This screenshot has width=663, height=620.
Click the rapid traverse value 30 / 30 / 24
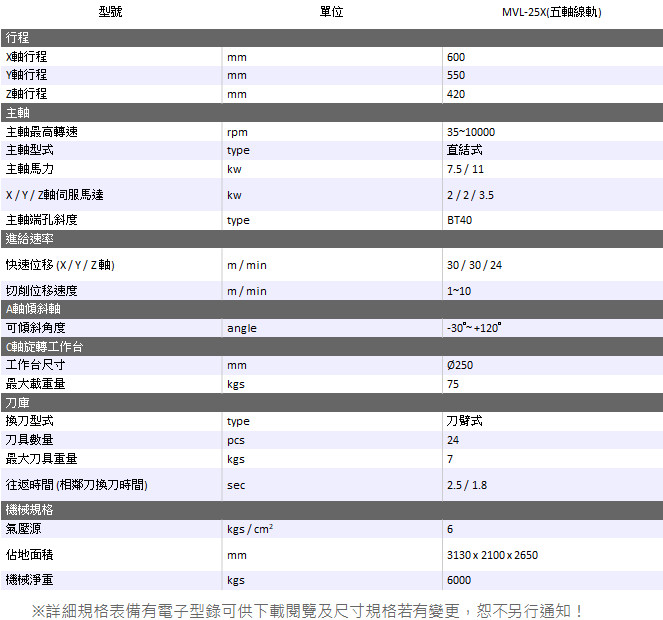(x=474, y=265)
